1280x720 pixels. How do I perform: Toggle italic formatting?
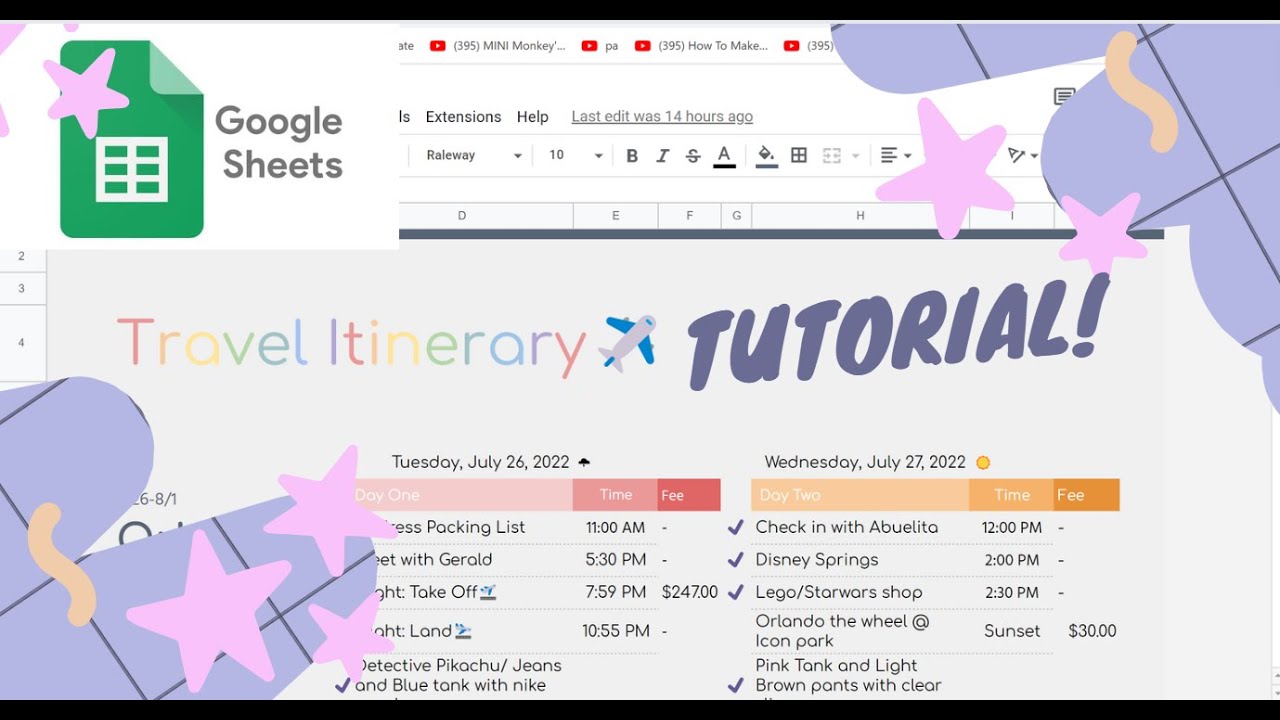click(x=662, y=155)
